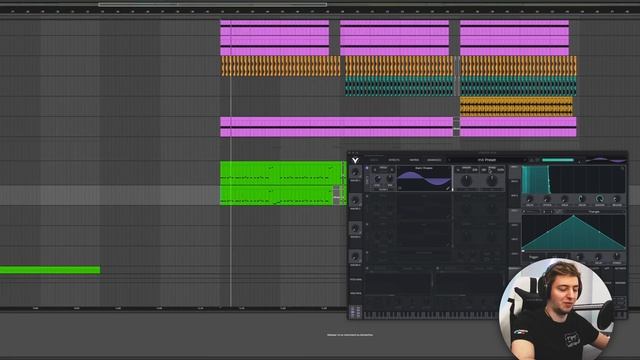Image resolution: width=640 pixels, height=360 pixels.
Task: Open the Triangle LFO shape preset selector
Action: point(594,211)
